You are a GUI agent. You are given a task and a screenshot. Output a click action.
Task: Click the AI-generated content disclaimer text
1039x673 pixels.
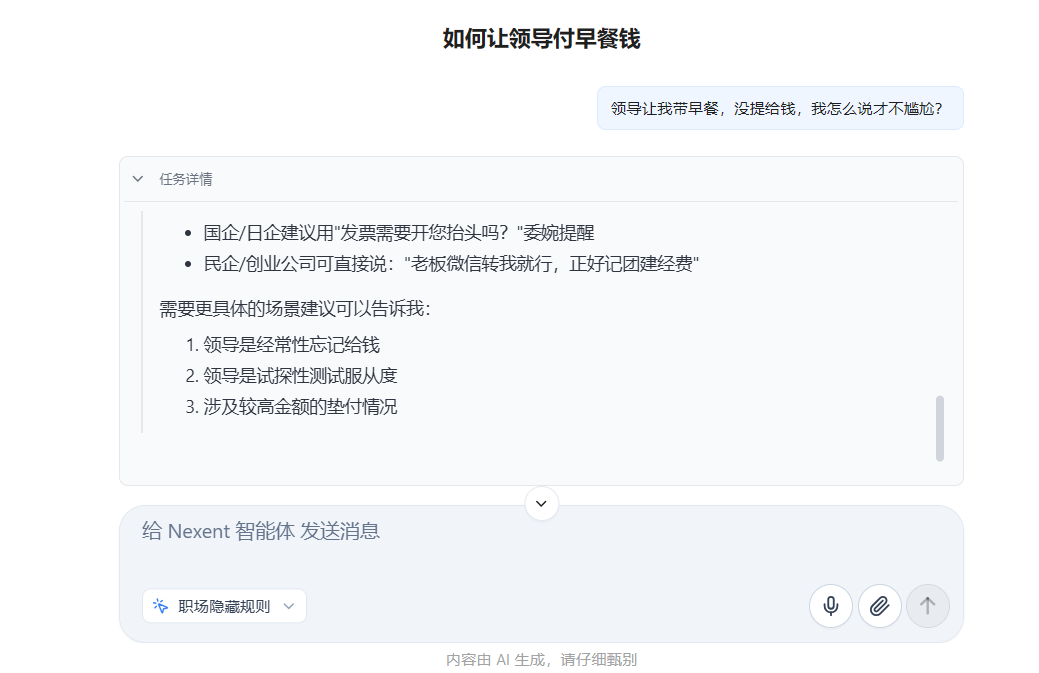coord(541,659)
